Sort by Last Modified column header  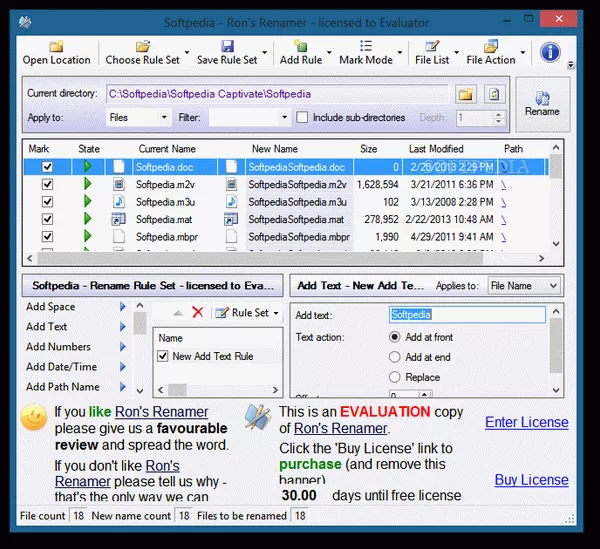[436, 149]
